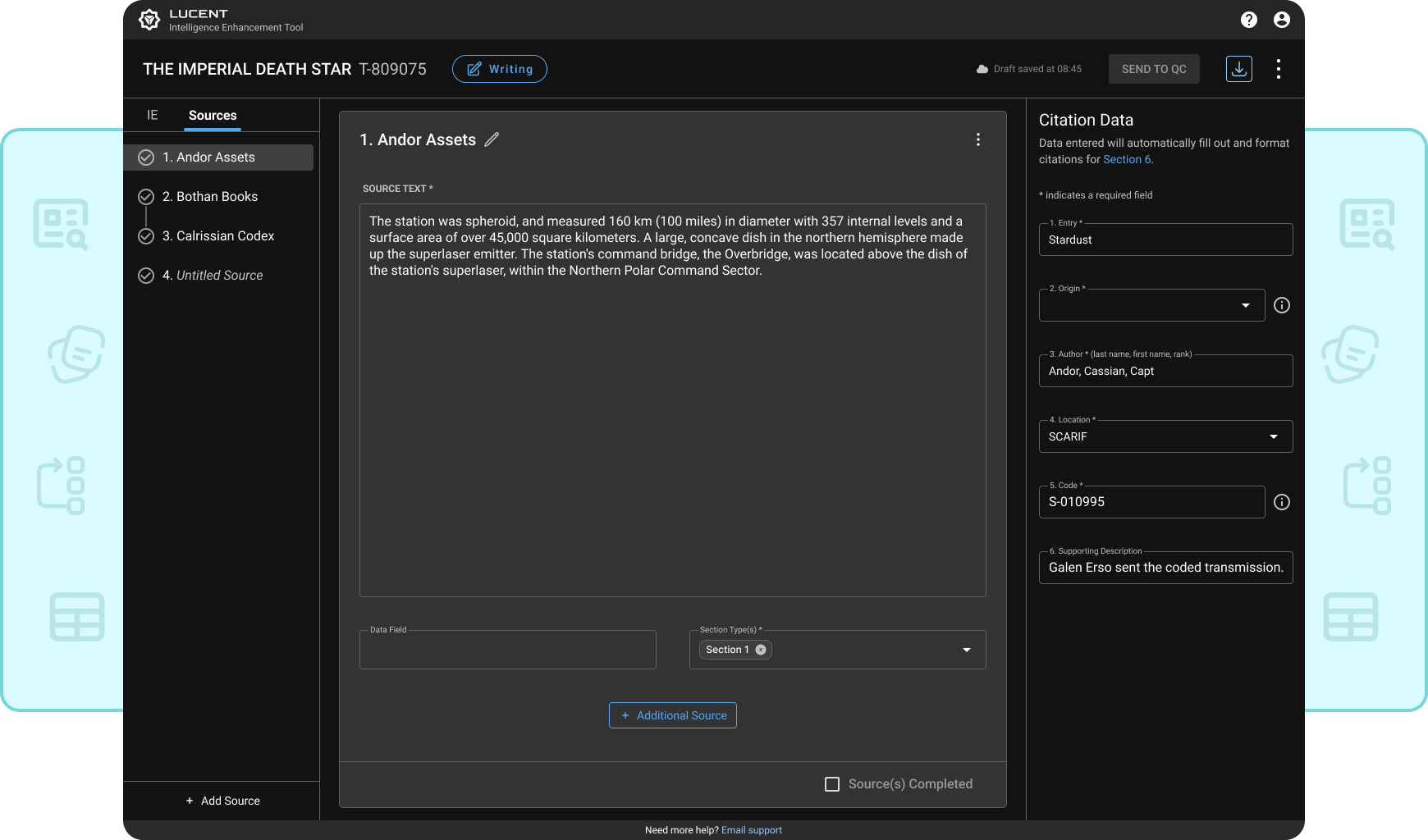The height and width of the screenshot is (840, 1428).
Task: Switch to the IE tab
Action: [x=153, y=115]
